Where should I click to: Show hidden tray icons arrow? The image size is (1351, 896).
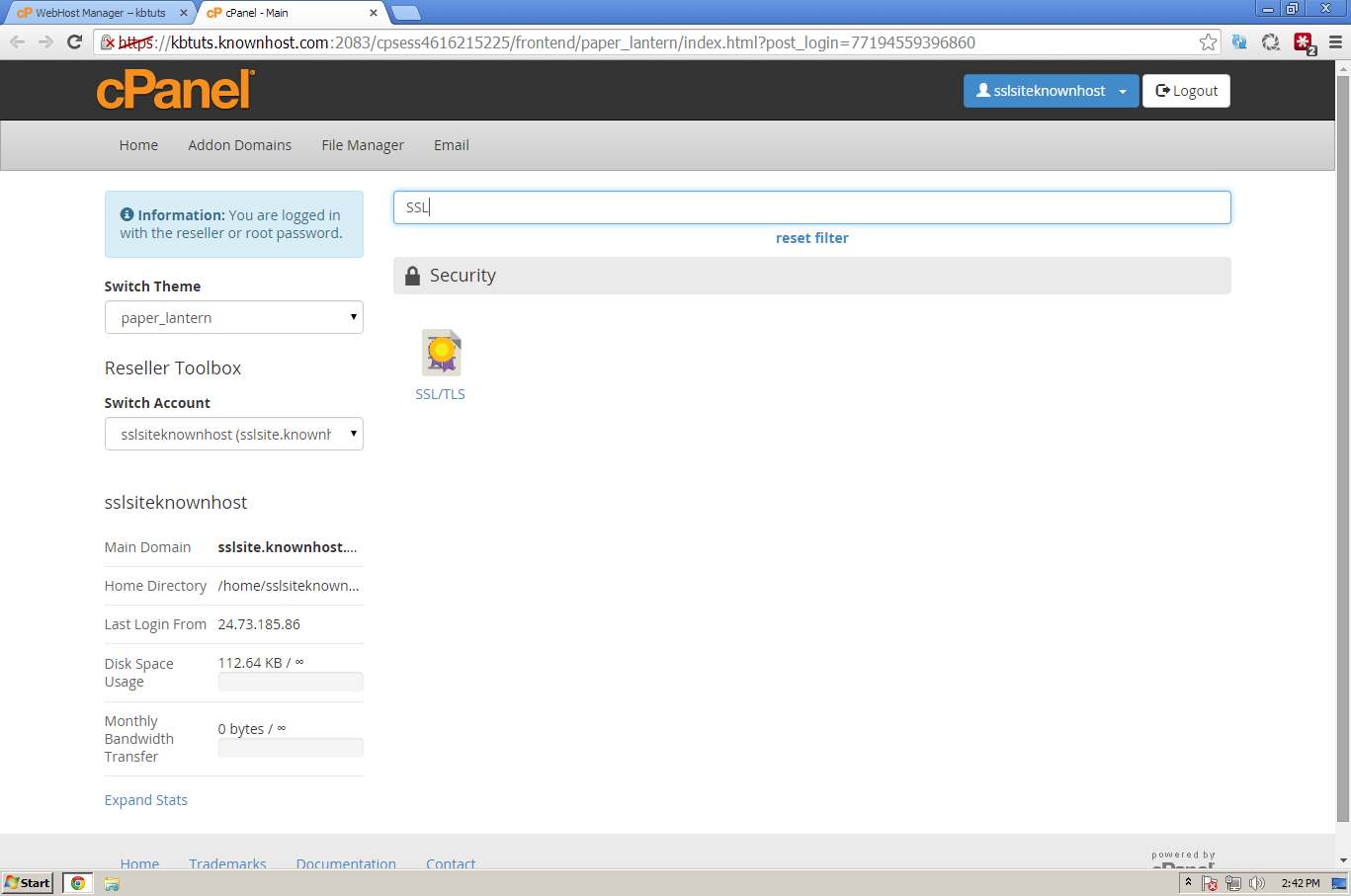pyautogui.click(x=1188, y=882)
